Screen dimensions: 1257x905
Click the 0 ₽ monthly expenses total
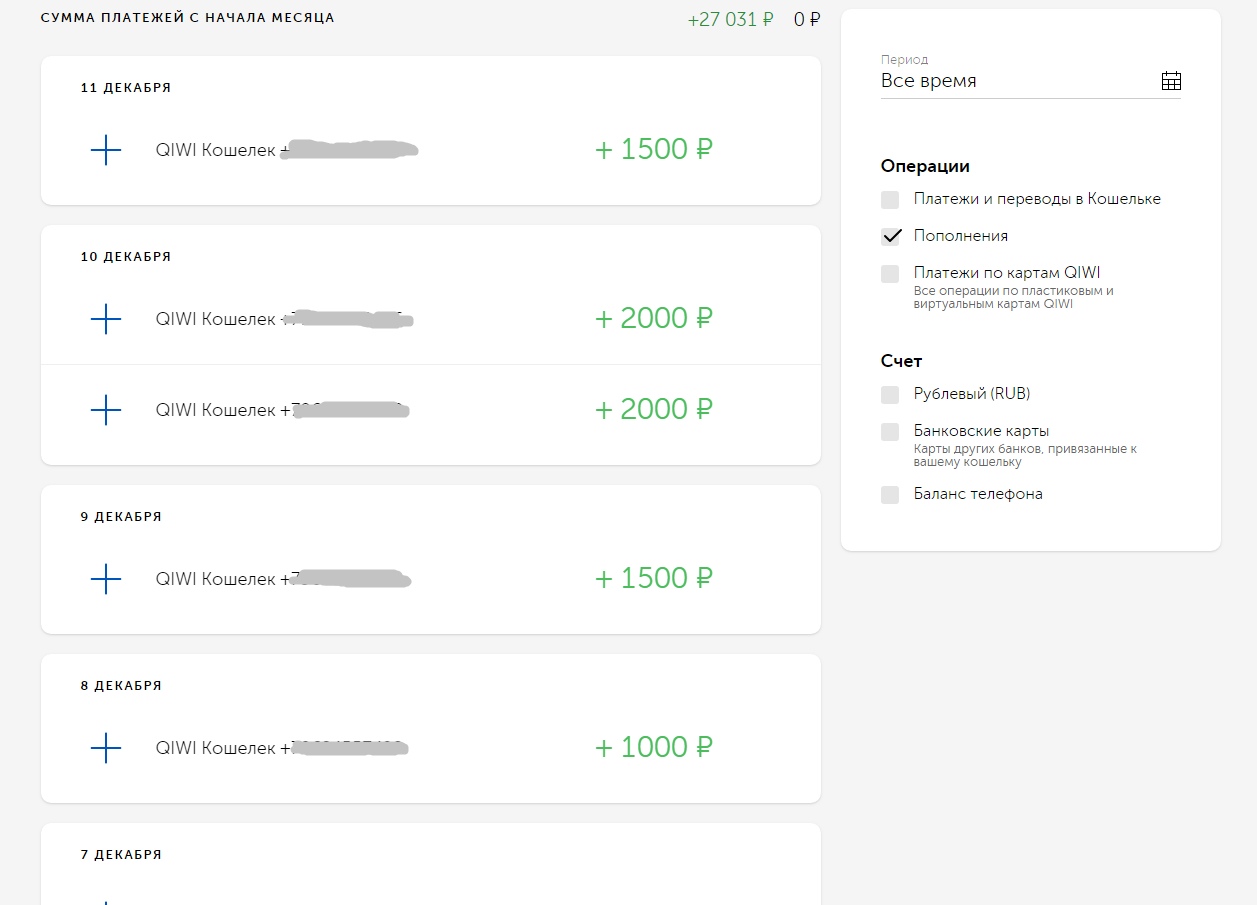pyautogui.click(x=807, y=19)
